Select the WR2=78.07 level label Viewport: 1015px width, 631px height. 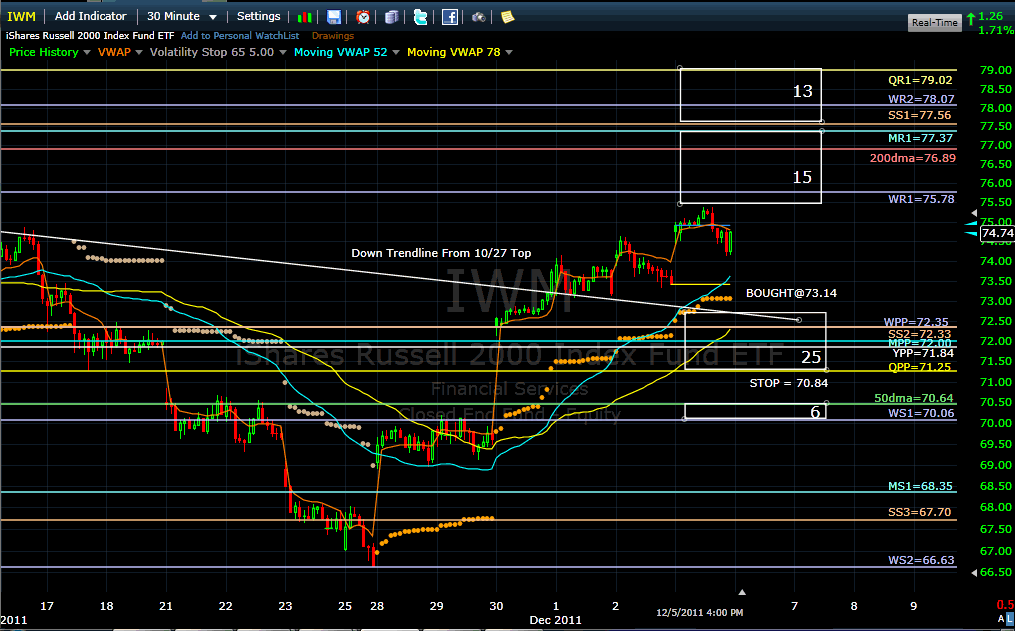(921, 99)
